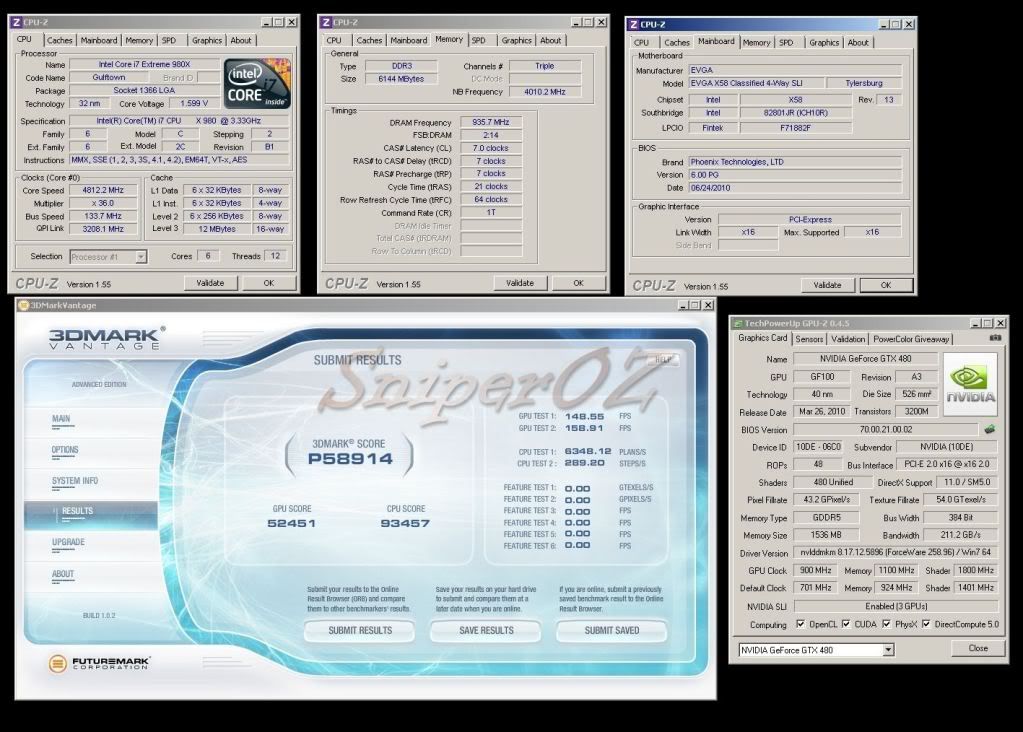Screen dimensions: 1023x732
Task: Toggle the CUDA checkbox
Action: tap(846, 625)
